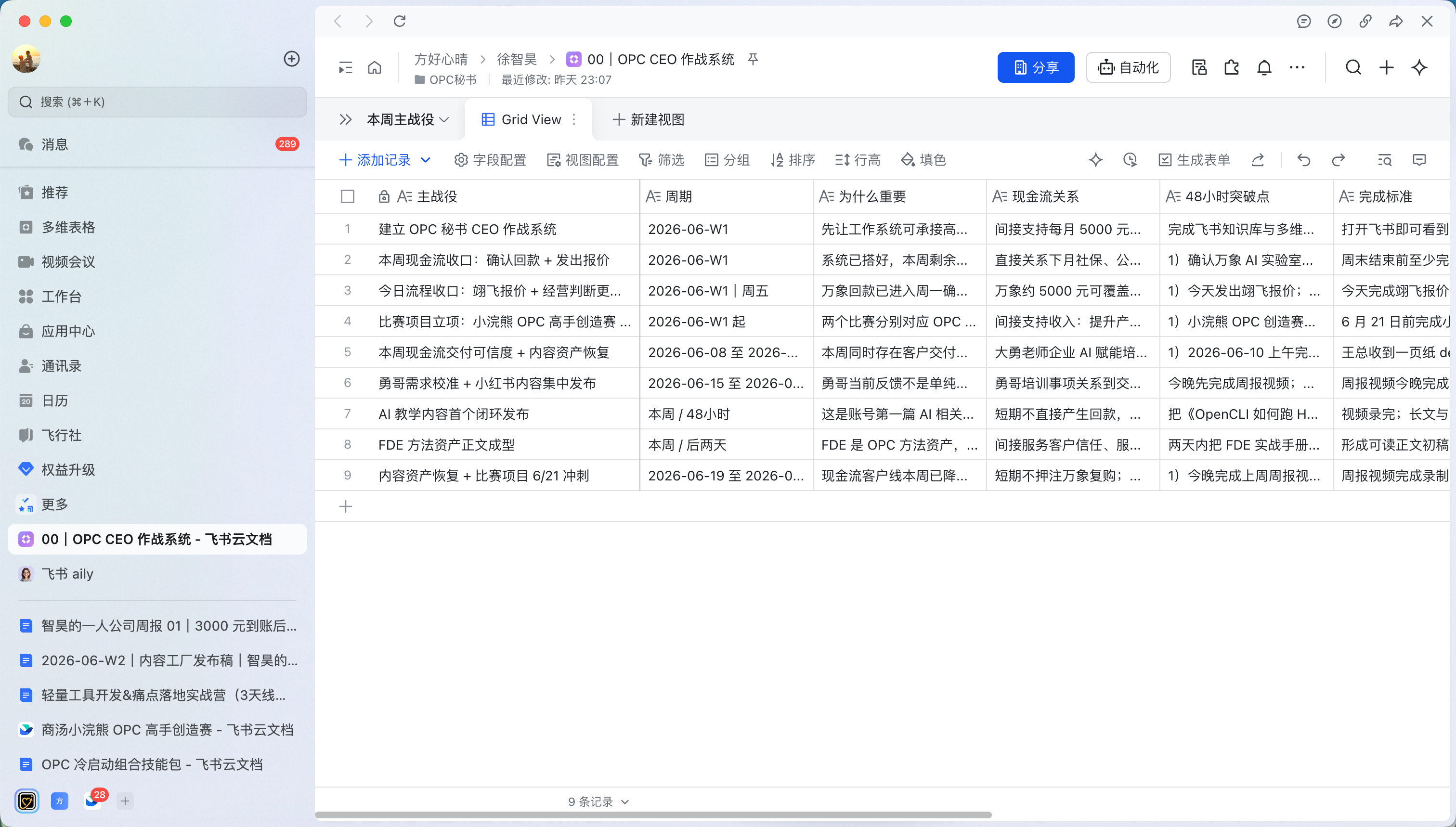Click the add new row plus below table
This screenshot has height=827, width=1456.
[345, 506]
